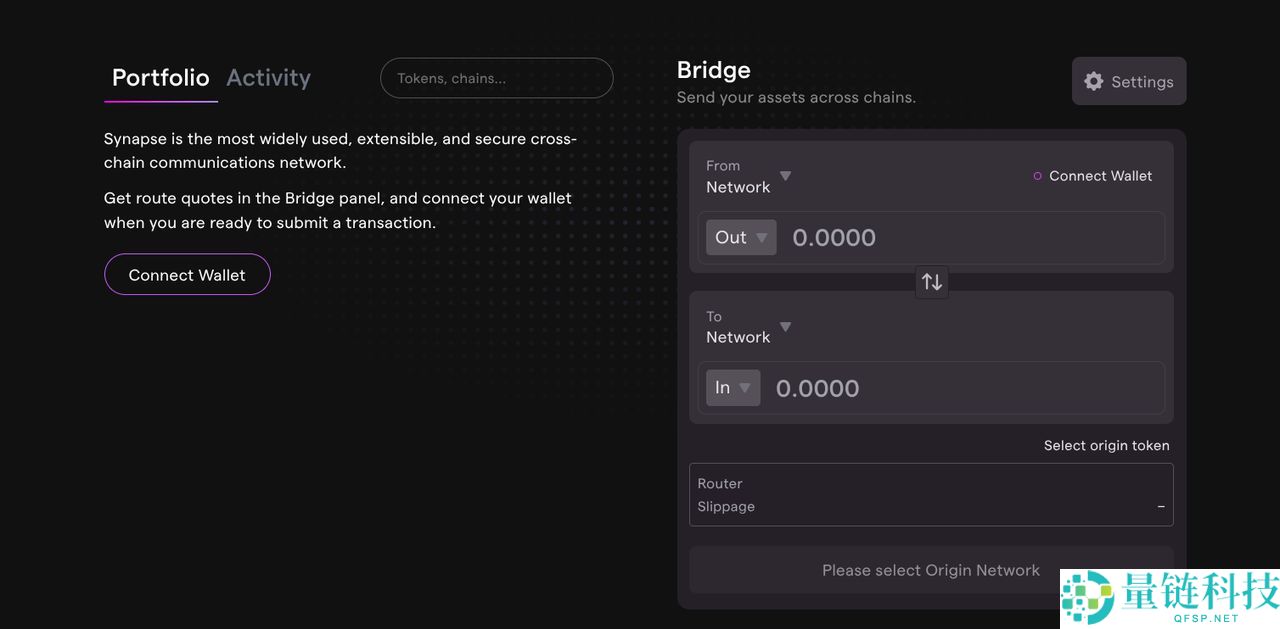
Task: Switch to the Activity tab
Action: [x=269, y=78]
